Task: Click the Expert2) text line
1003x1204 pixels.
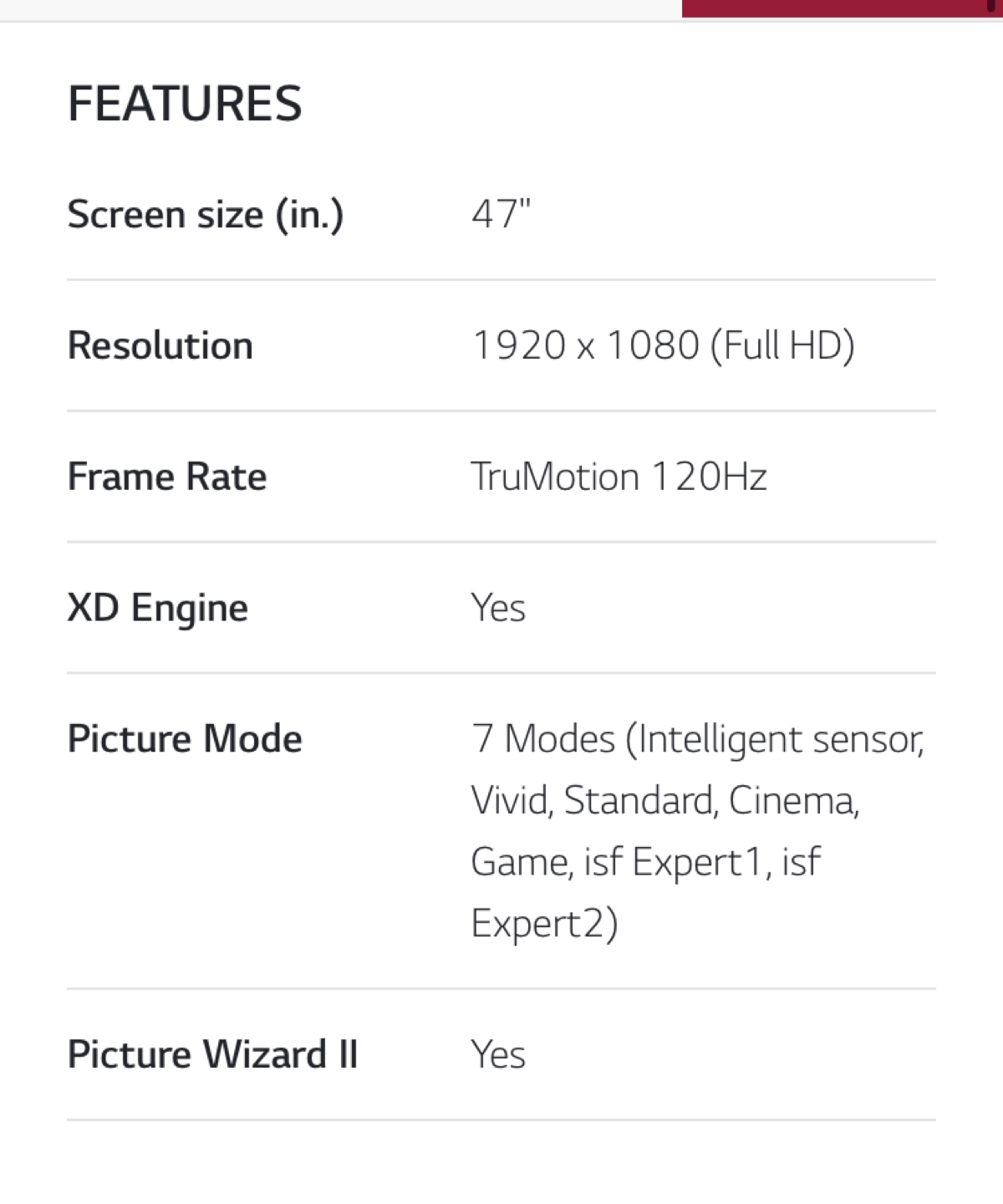Action: (544, 924)
